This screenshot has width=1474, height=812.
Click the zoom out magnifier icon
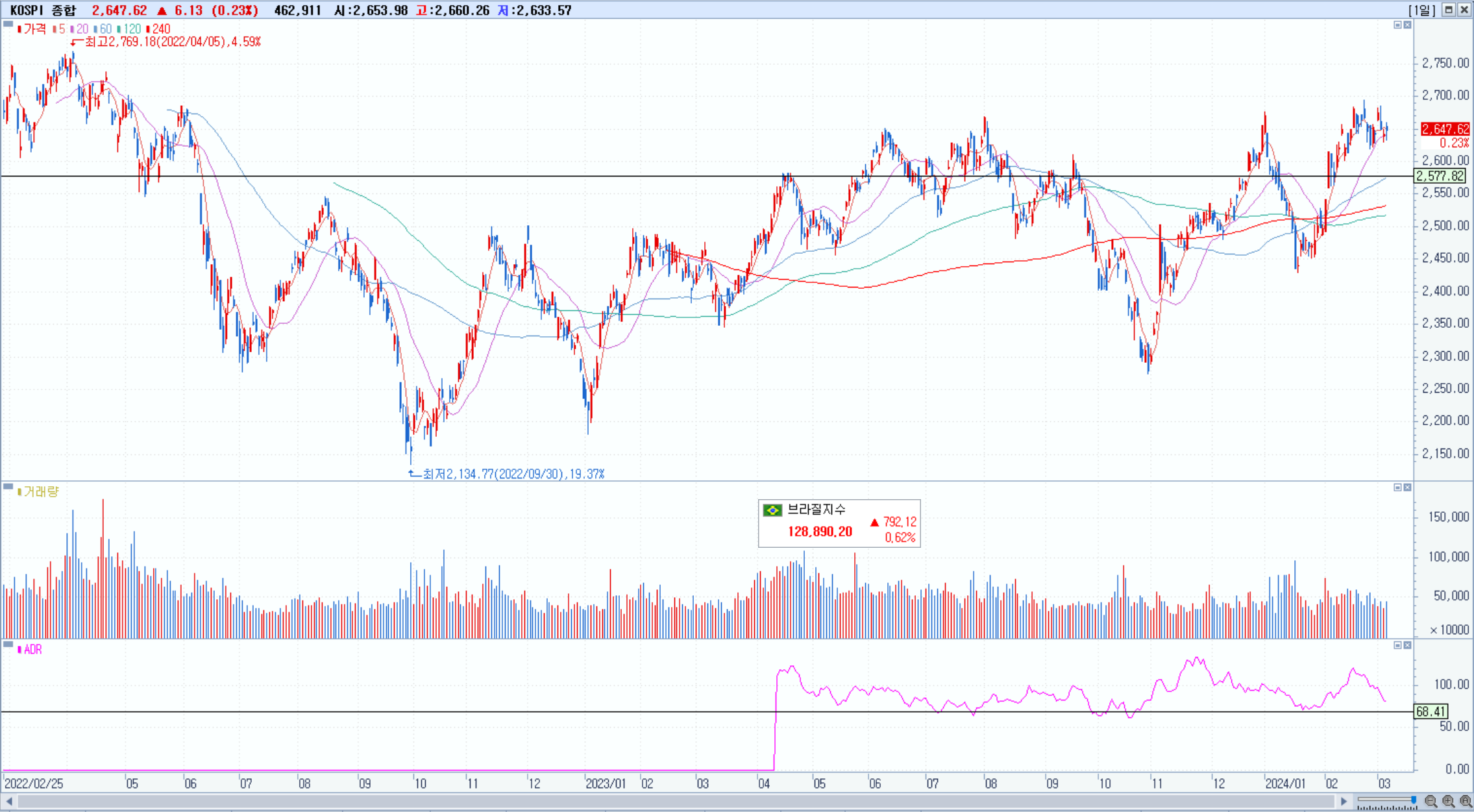(x=1431, y=802)
